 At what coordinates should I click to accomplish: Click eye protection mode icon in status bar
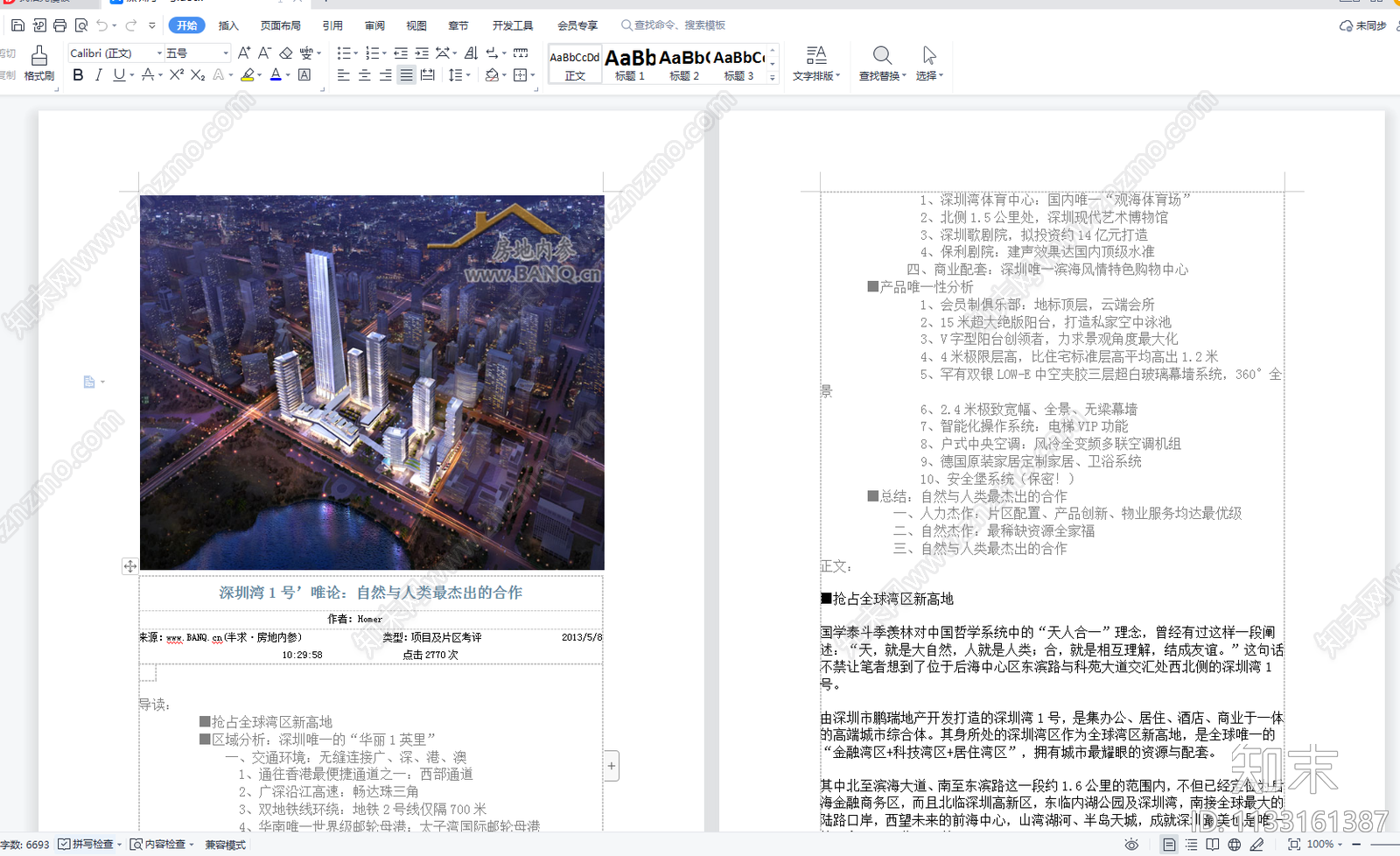tap(1131, 845)
